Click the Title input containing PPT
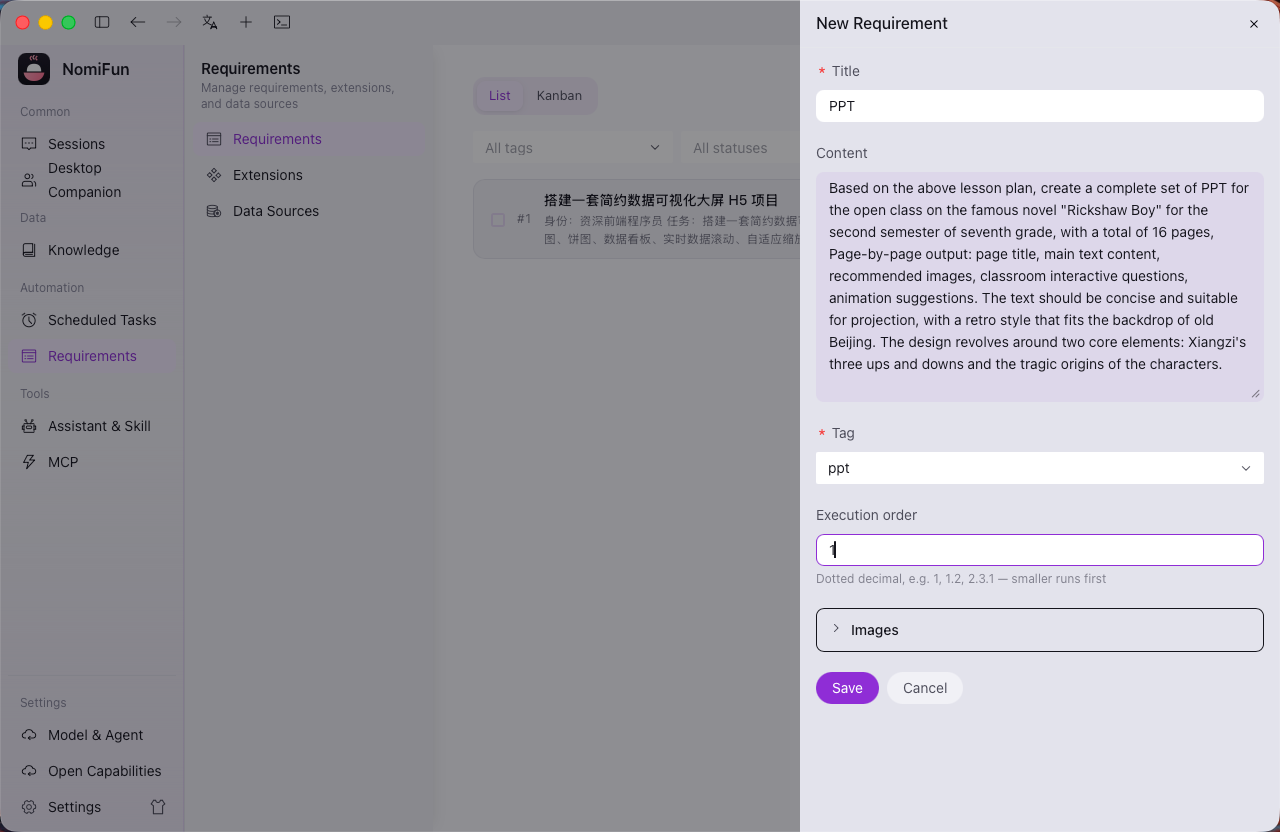1280x832 pixels. 1040,106
